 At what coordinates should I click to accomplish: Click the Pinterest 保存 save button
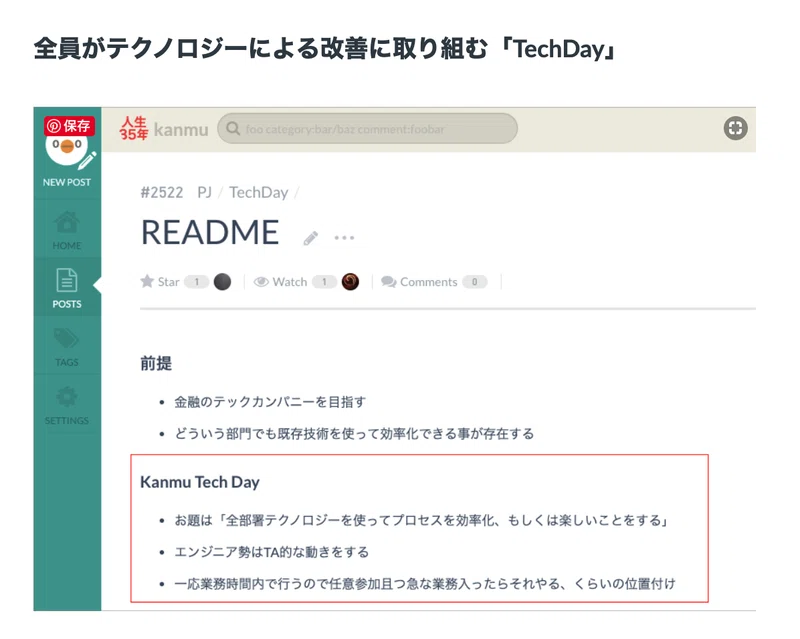[69, 126]
